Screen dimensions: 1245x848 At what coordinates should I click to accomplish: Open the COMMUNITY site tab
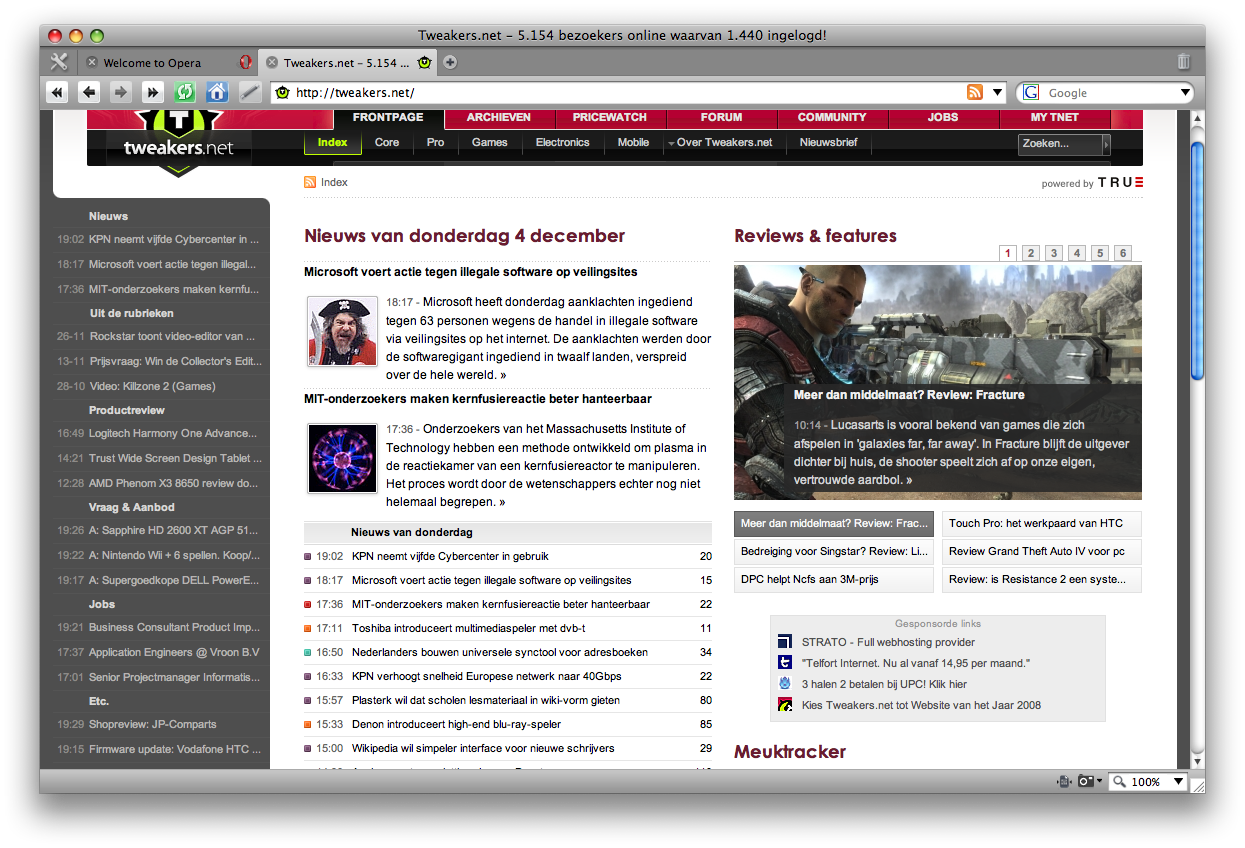(832, 118)
